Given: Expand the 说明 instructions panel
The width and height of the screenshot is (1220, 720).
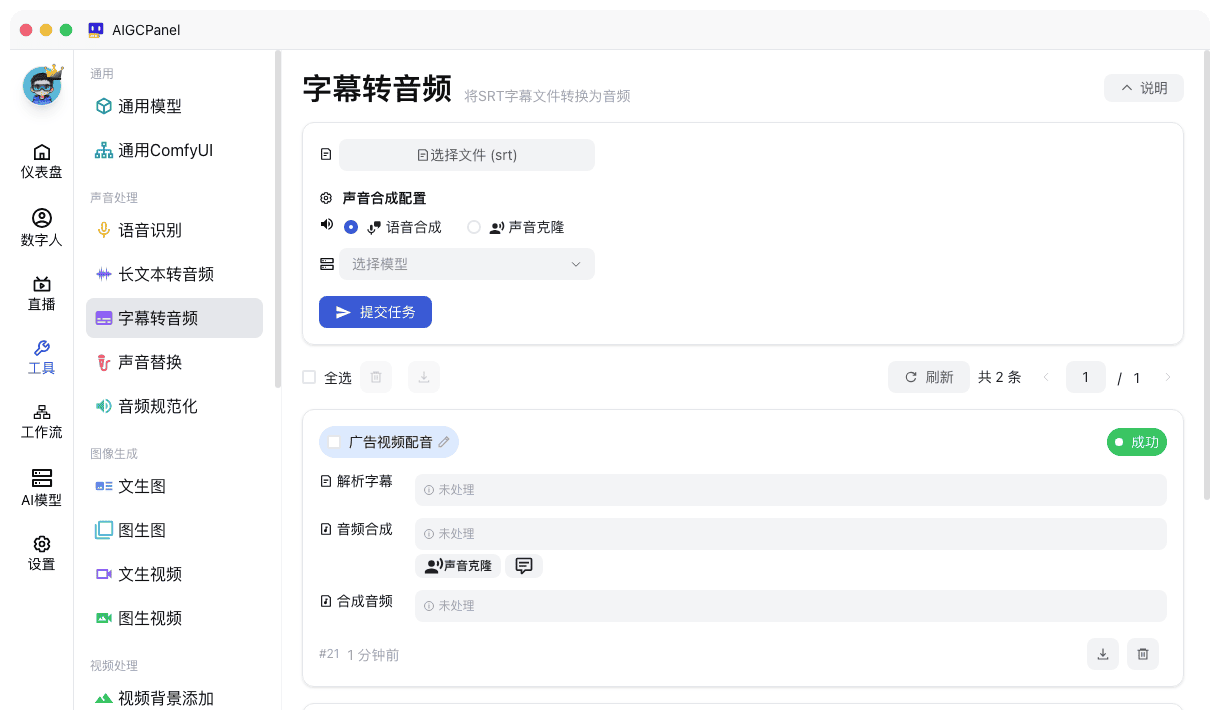Looking at the screenshot, I should [x=1143, y=88].
